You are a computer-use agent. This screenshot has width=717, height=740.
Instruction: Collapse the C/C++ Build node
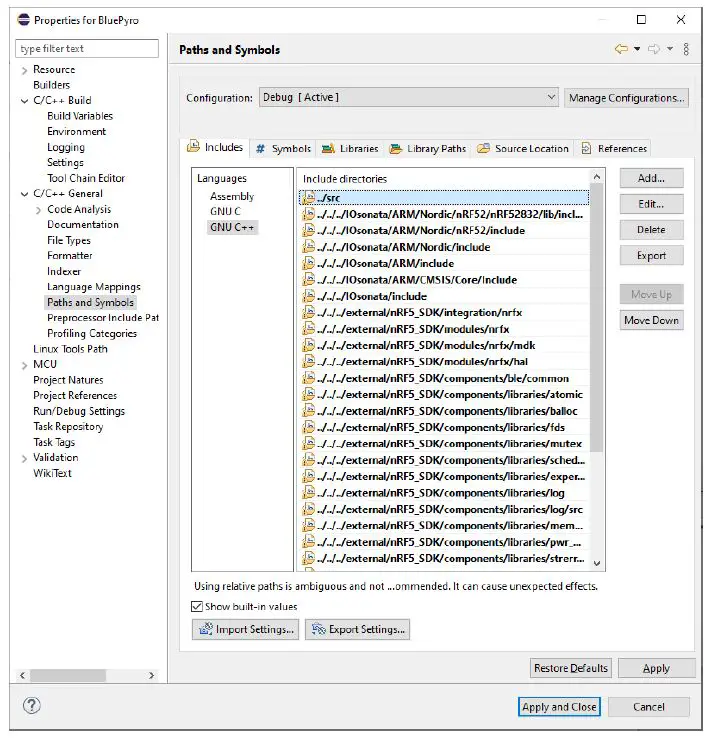[x=24, y=101]
